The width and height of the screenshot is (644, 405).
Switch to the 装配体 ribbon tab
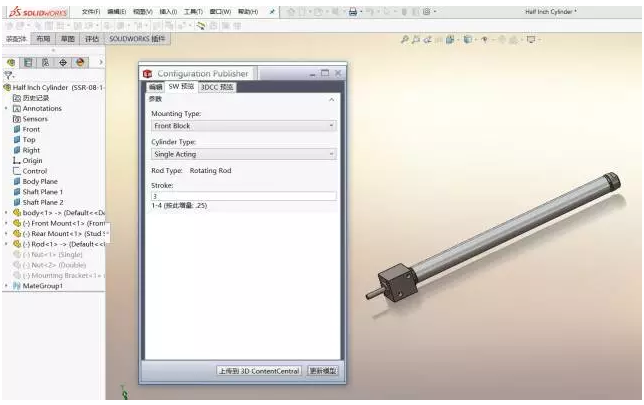16,39
